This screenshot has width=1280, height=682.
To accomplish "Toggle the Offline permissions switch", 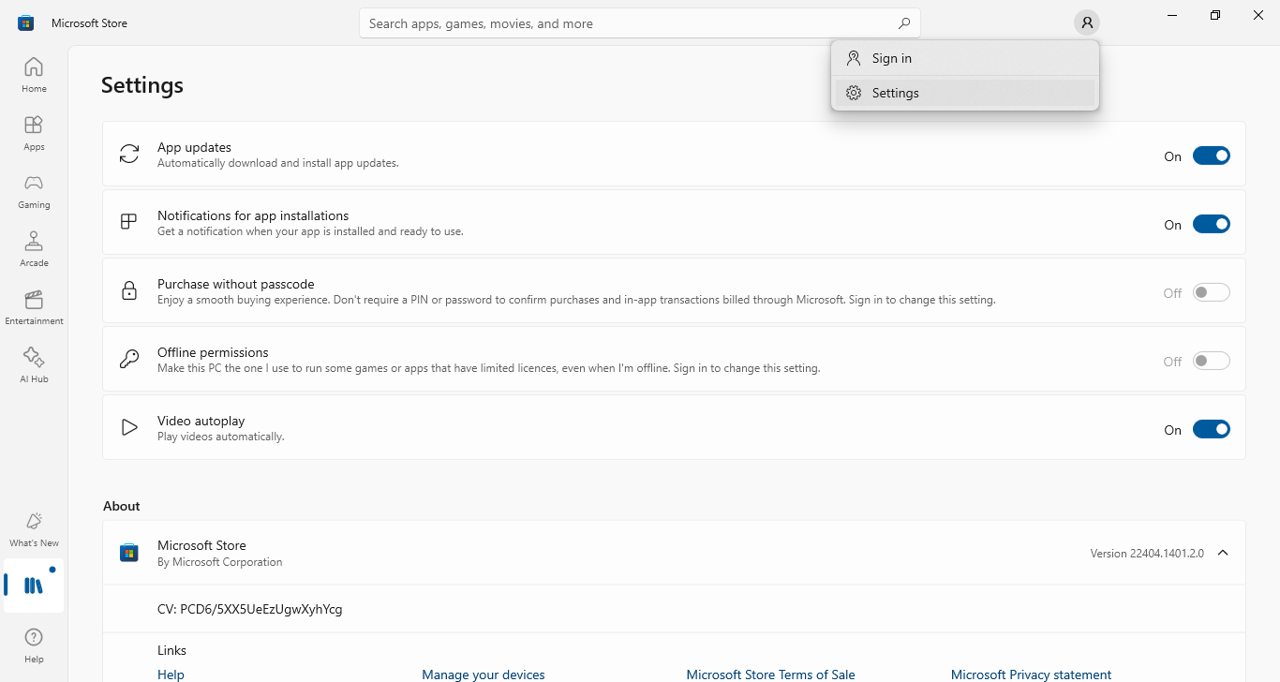I will click(1211, 361).
